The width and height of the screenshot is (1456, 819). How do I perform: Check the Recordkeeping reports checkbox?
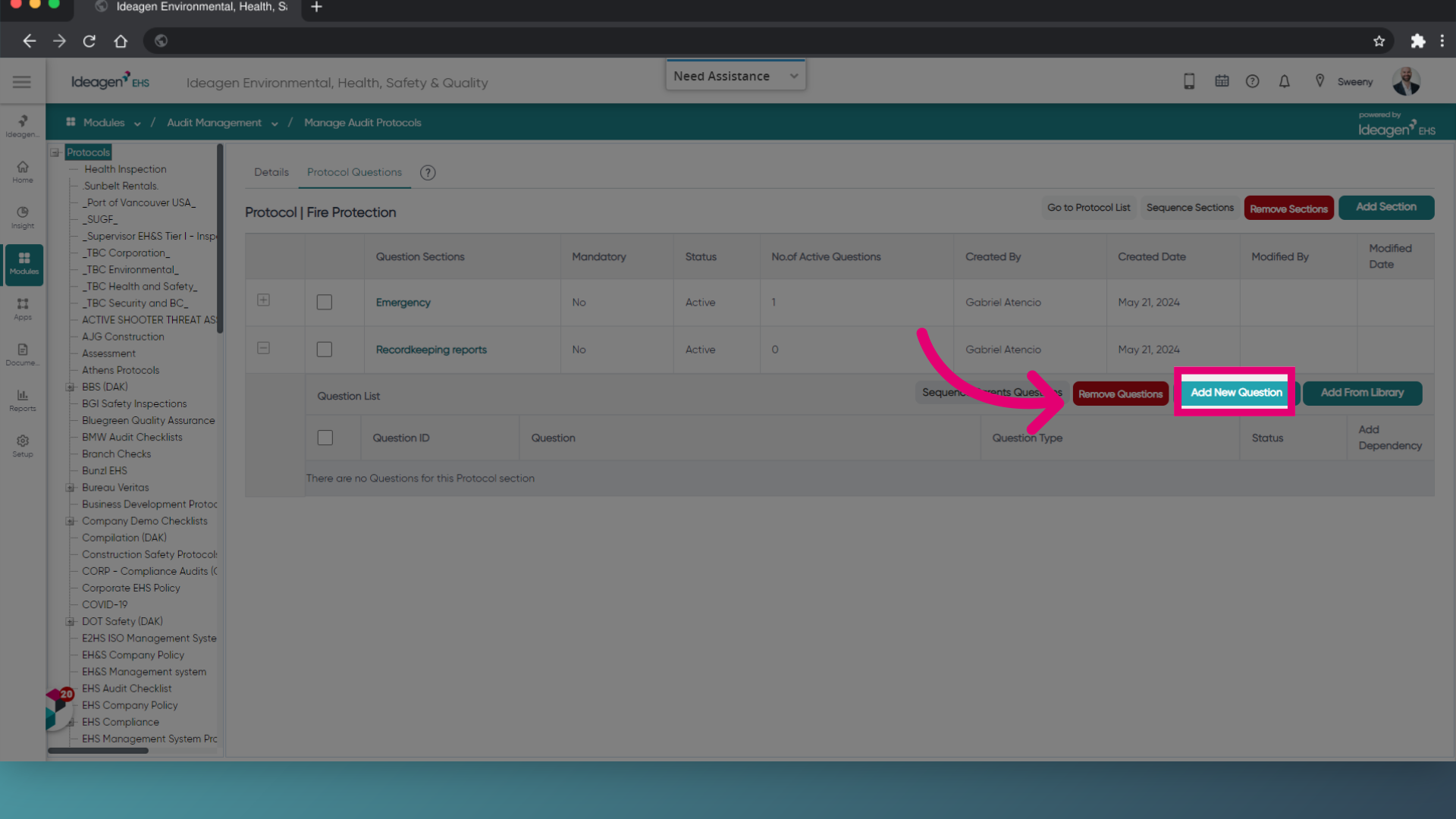click(325, 350)
